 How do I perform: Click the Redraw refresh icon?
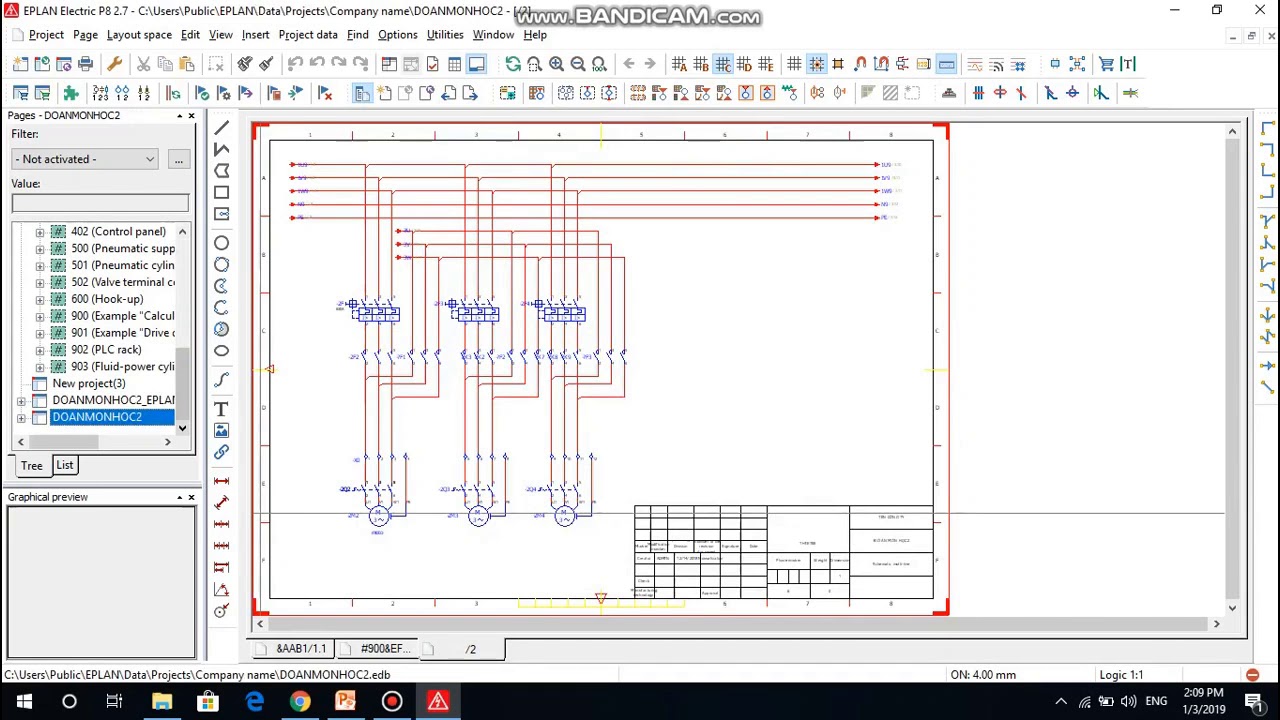(x=512, y=64)
